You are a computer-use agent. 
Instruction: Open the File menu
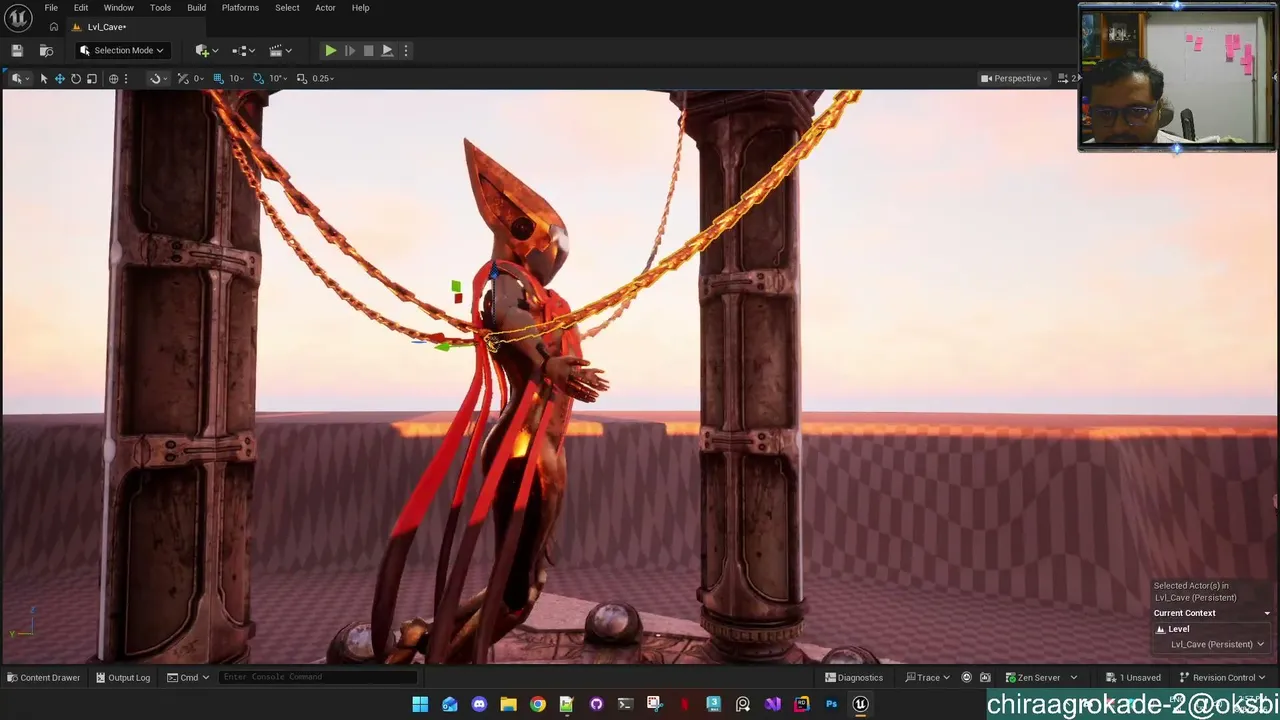point(51,8)
